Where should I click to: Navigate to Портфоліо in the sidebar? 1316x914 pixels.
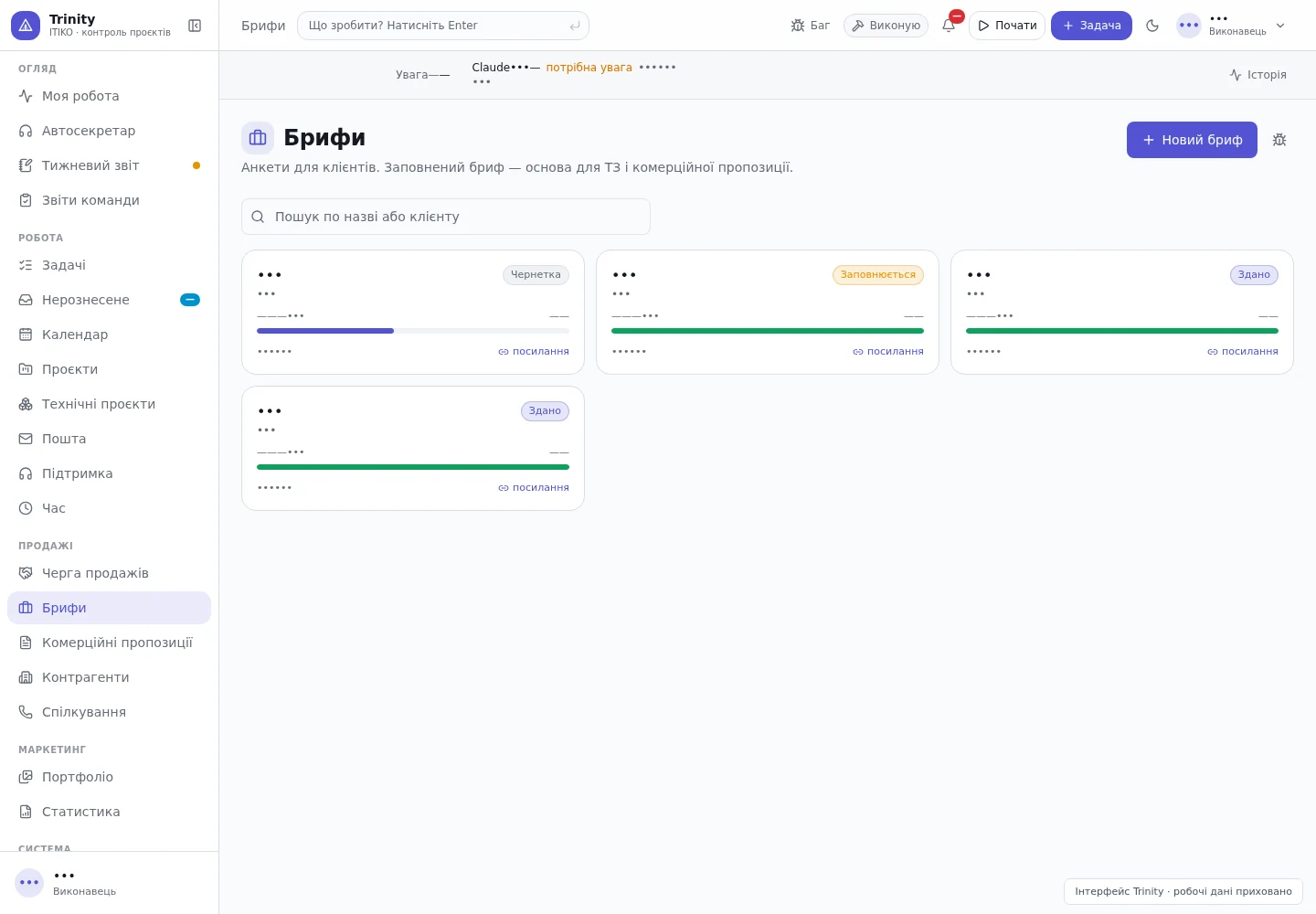pos(109,777)
